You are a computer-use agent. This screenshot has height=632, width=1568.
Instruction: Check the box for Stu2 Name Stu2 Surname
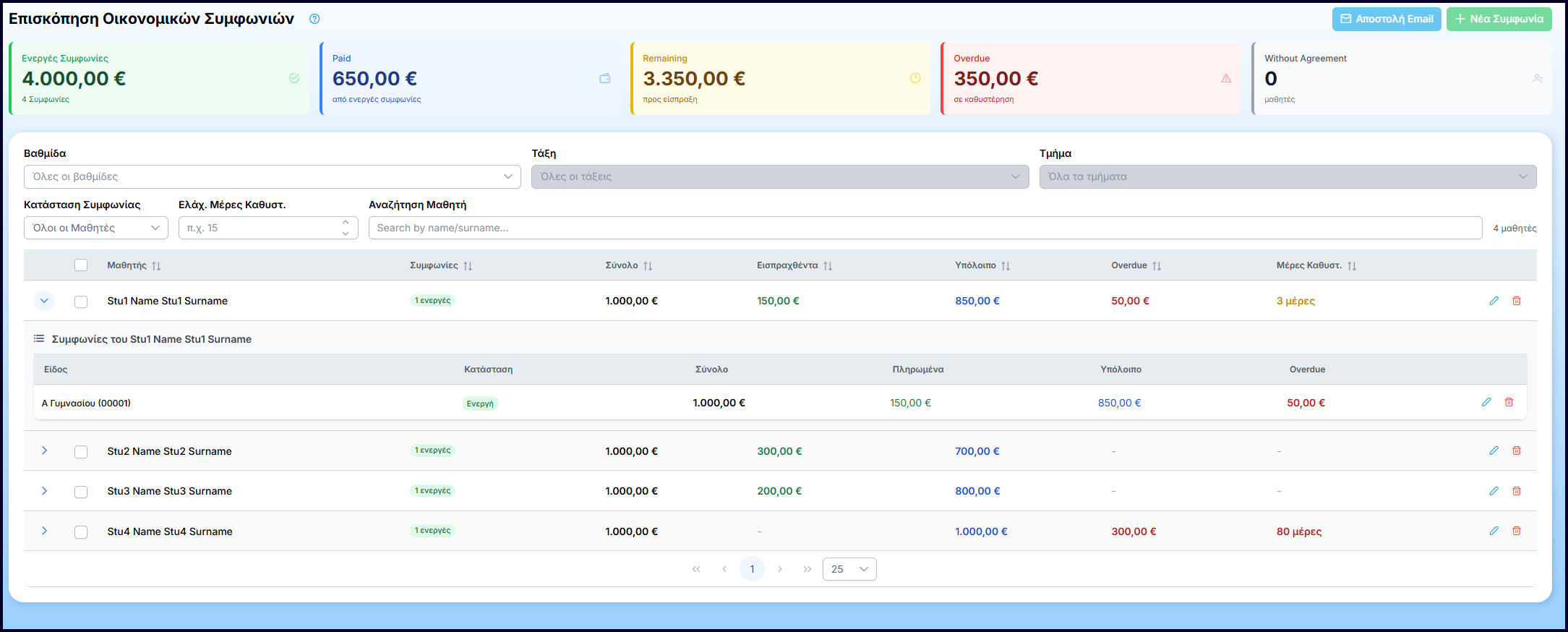[81, 452]
